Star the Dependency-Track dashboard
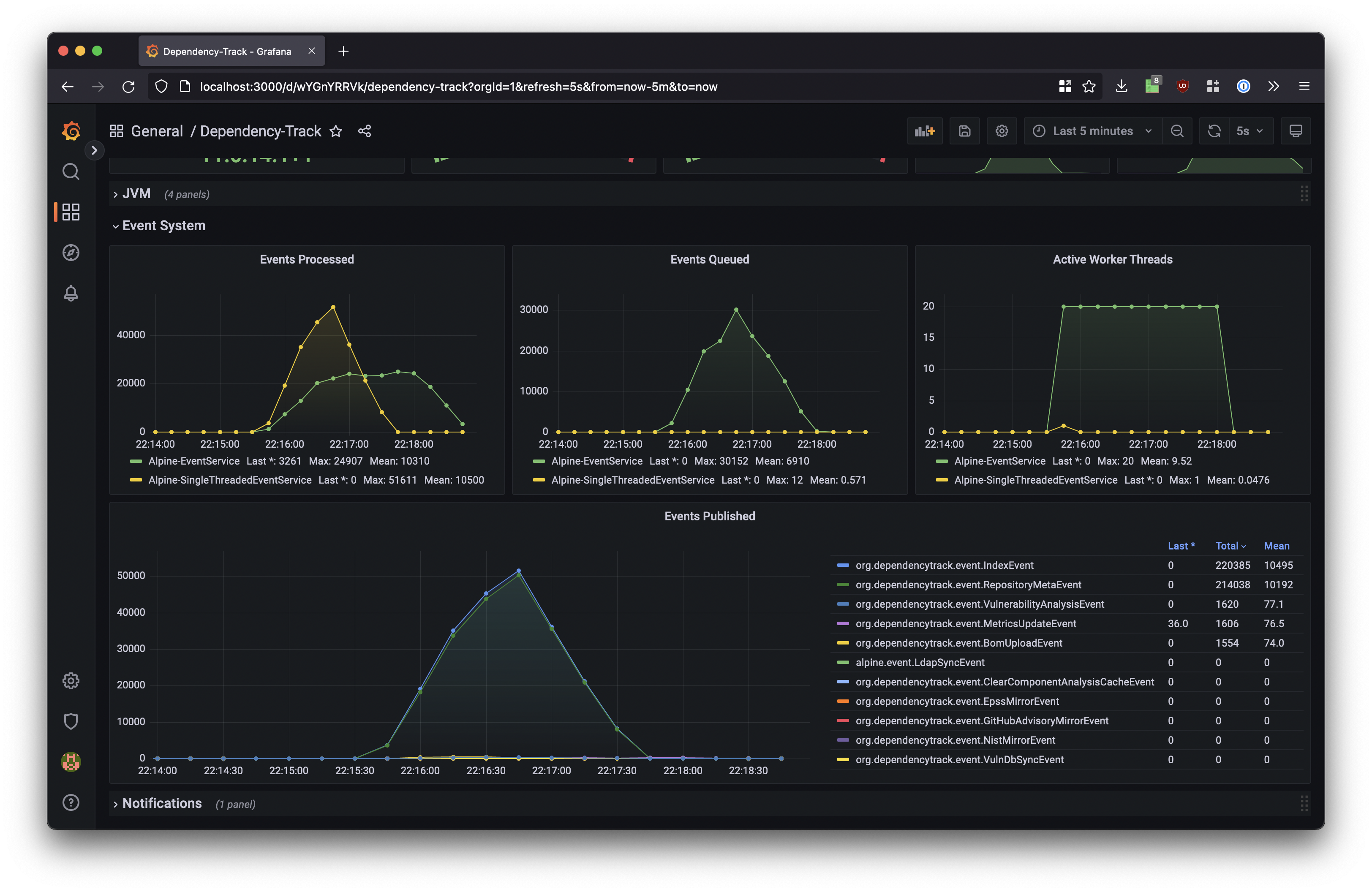The image size is (1372, 892). point(336,131)
